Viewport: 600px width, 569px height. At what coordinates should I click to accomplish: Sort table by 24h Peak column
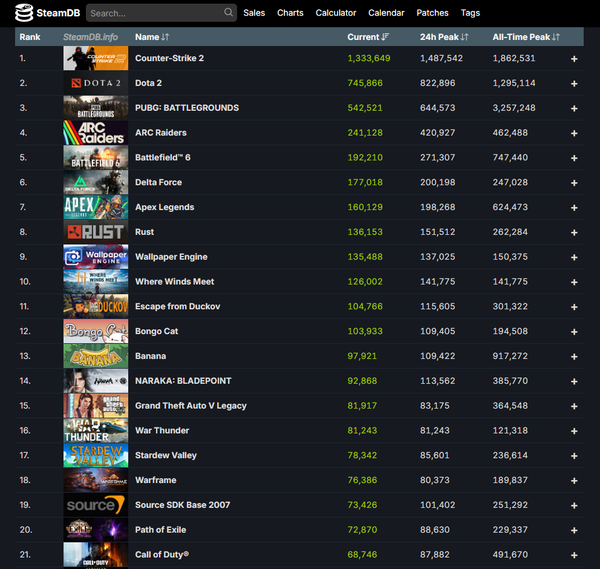coord(441,37)
